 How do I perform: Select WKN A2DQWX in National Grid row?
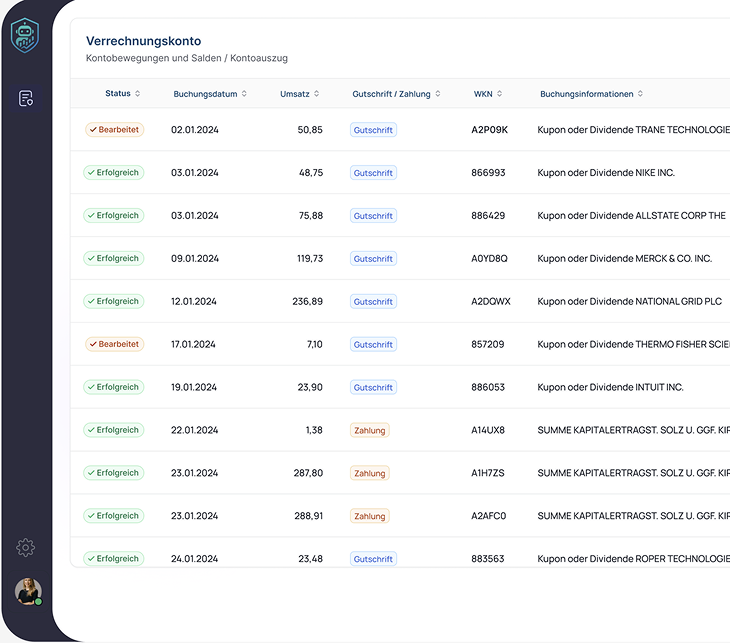490,301
